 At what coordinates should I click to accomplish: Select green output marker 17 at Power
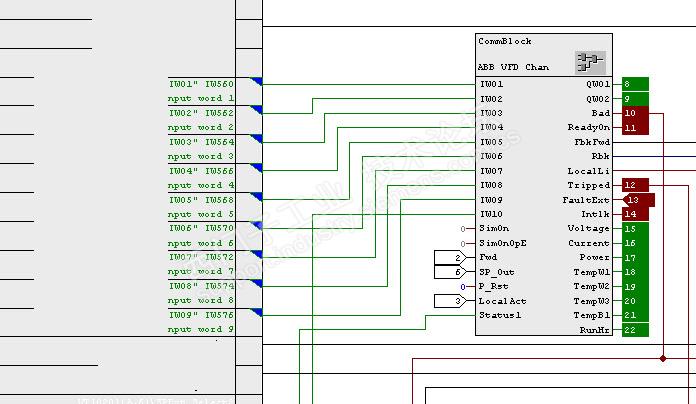click(635, 257)
